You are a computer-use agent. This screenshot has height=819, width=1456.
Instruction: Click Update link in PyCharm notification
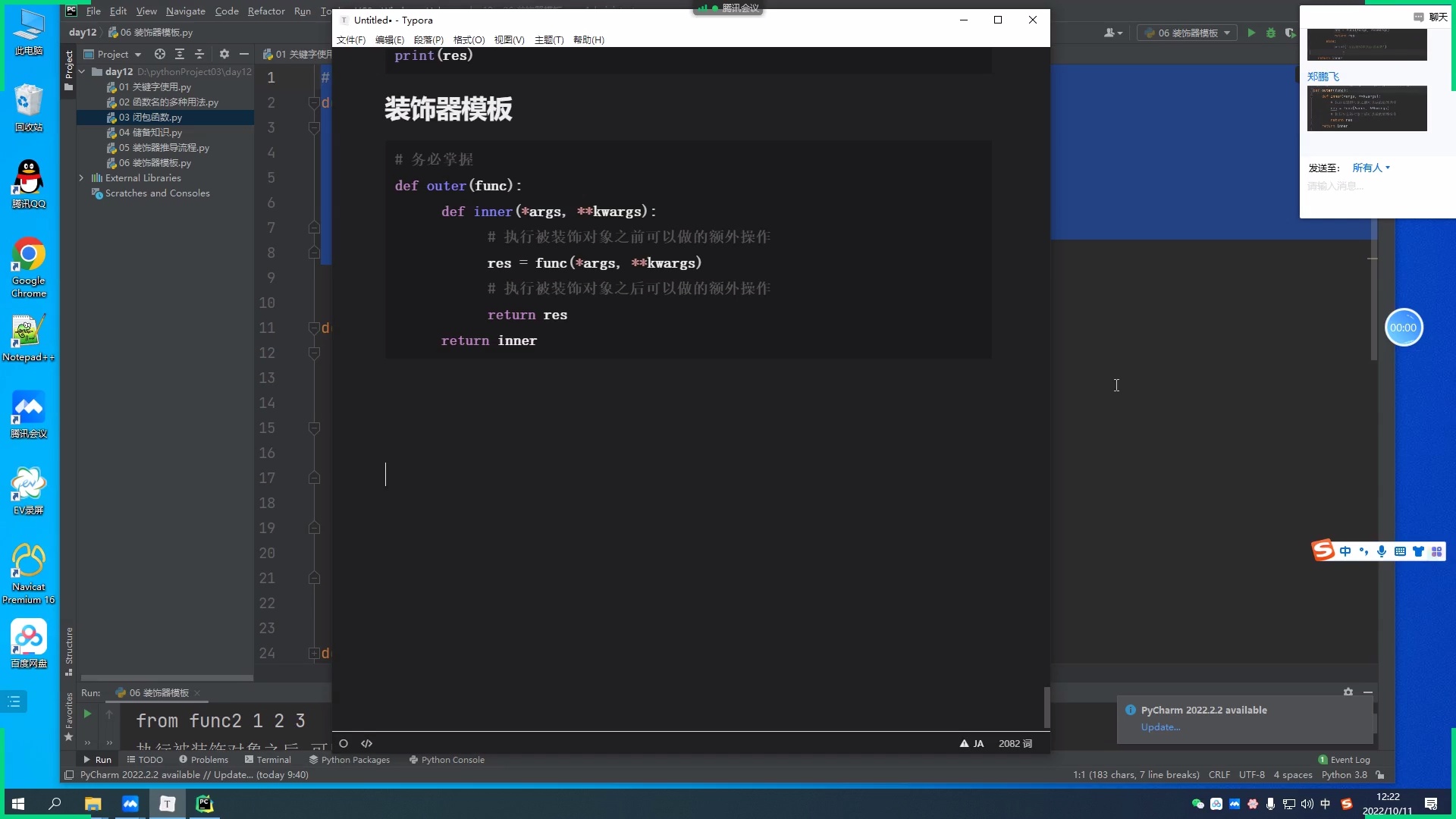tap(1160, 727)
